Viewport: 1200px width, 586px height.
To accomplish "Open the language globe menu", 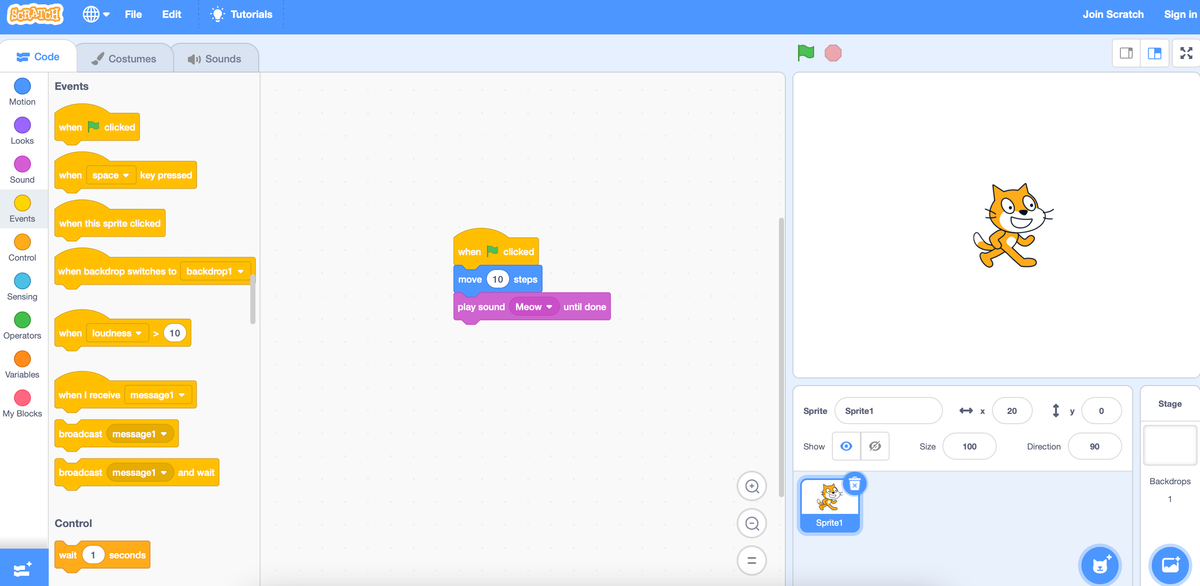I will tap(96, 15).
